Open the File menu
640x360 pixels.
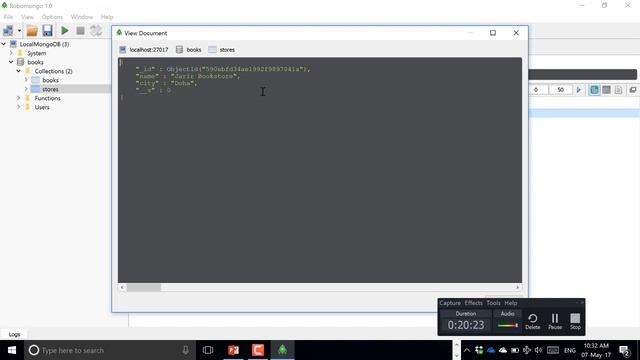coord(8,17)
